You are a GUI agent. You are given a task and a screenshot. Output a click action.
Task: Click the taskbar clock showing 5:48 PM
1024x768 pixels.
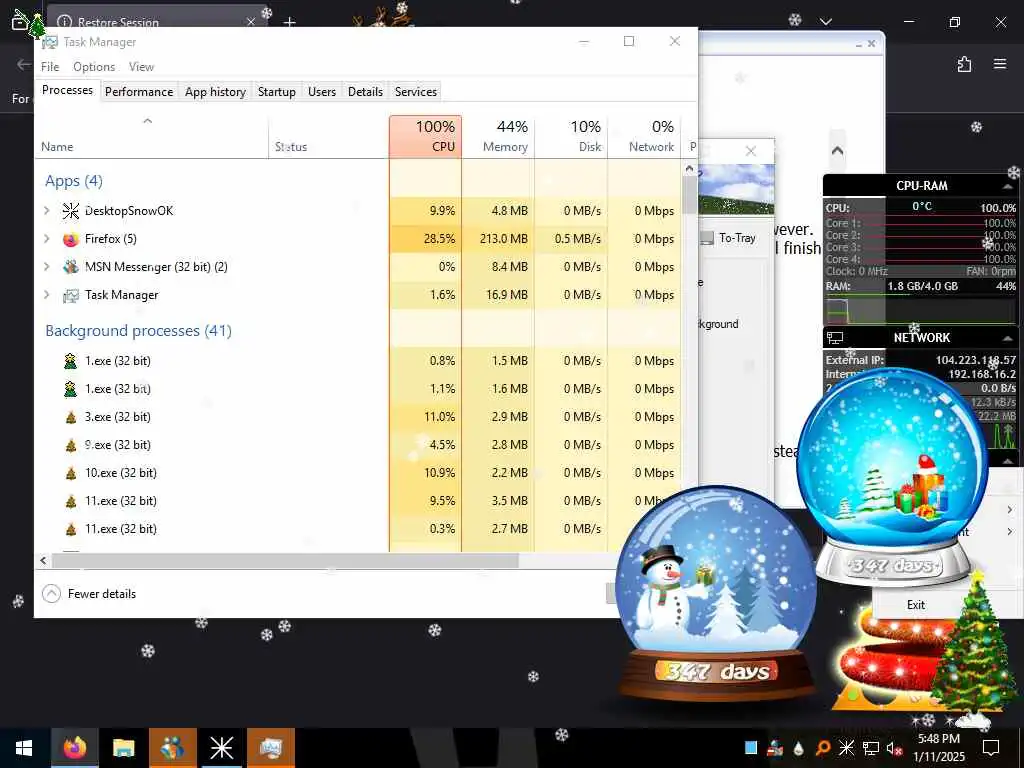tap(938, 748)
